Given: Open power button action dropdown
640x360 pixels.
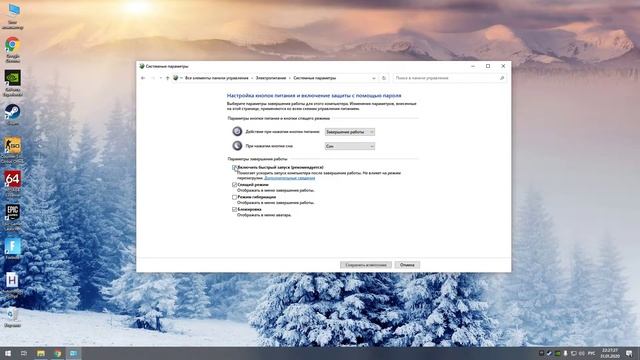Looking at the screenshot, I should point(350,132).
